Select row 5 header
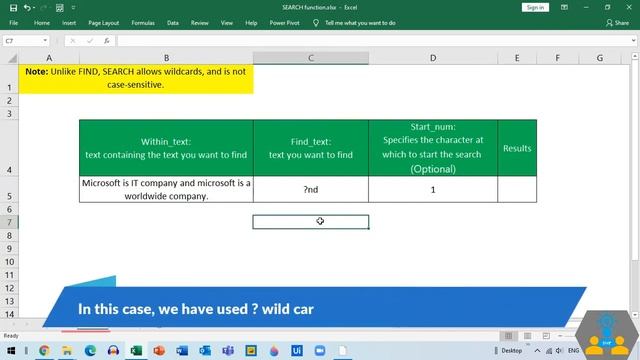 tap(9, 189)
